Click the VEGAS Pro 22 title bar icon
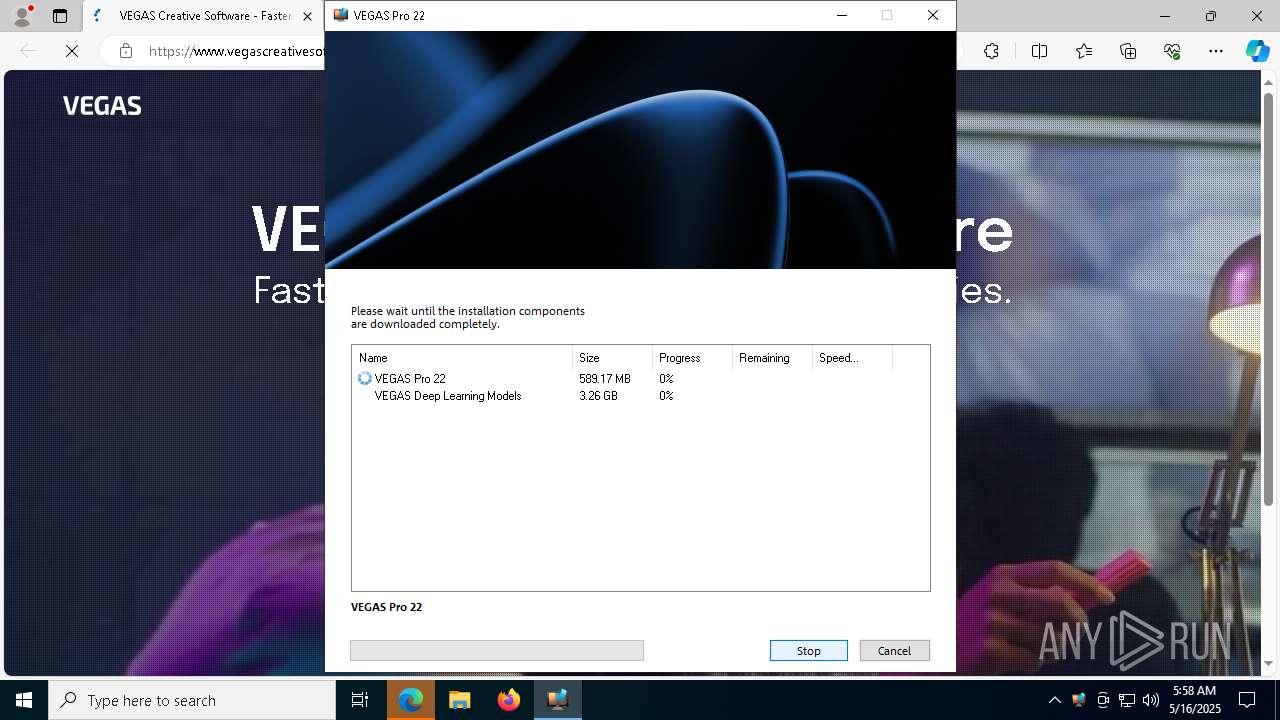 point(341,15)
